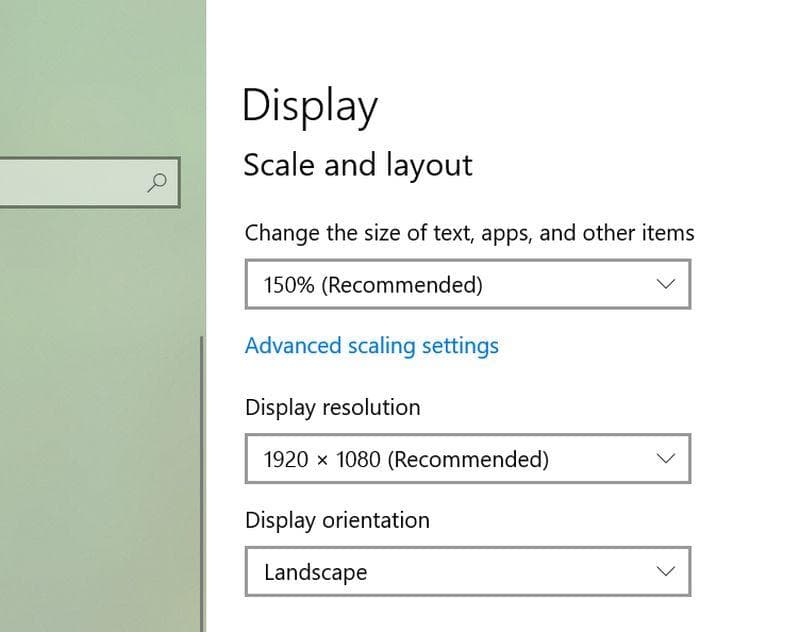Expand the Display resolution combo box
The width and height of the screenshot is (800, 632).
tap(467, 459)
